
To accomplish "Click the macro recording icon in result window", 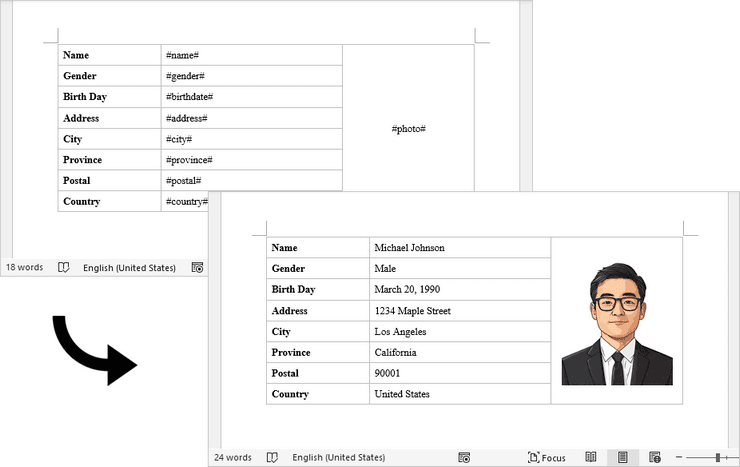I will point(464,458).
